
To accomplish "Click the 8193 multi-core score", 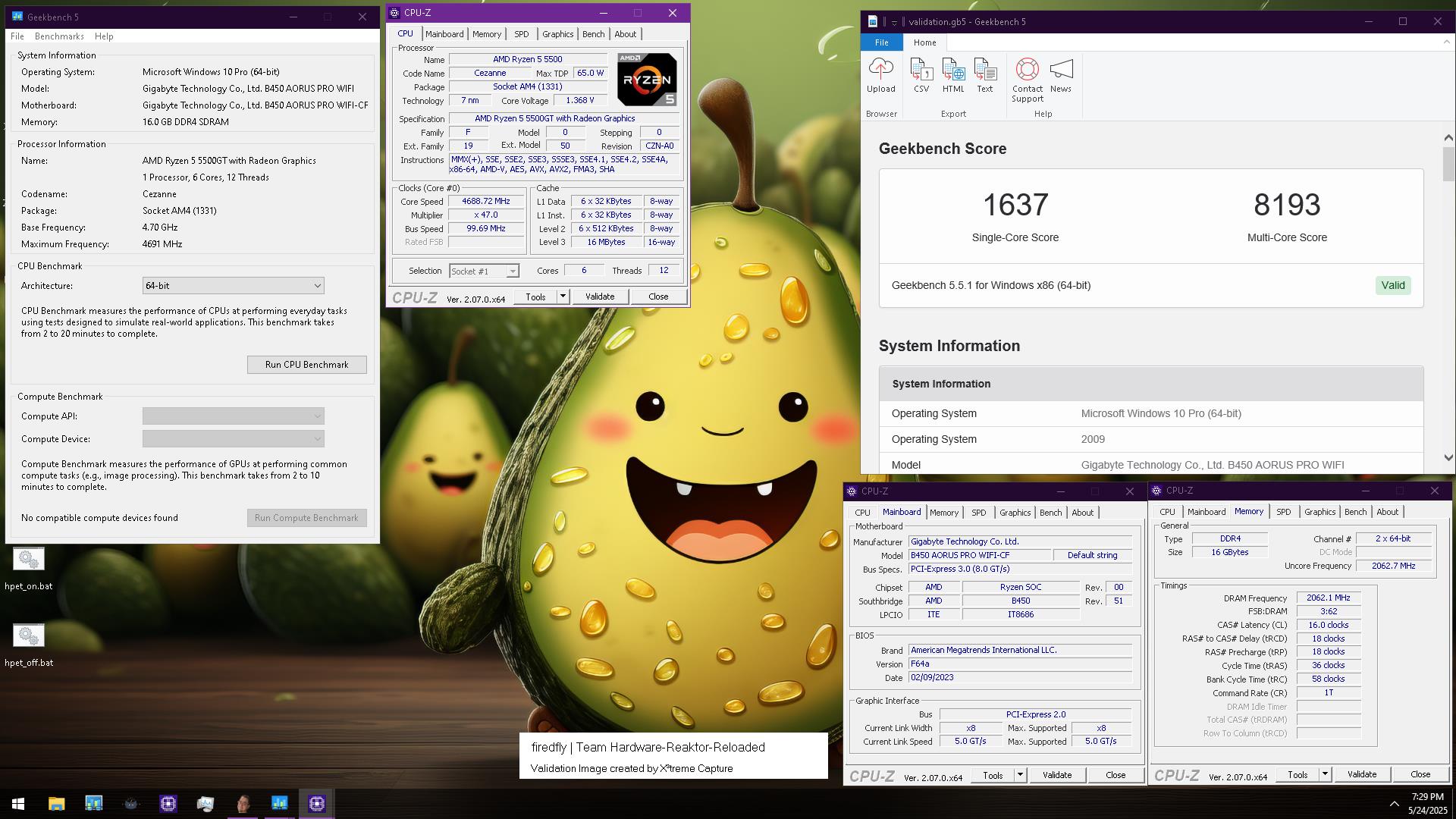I will pos(1287,205).
